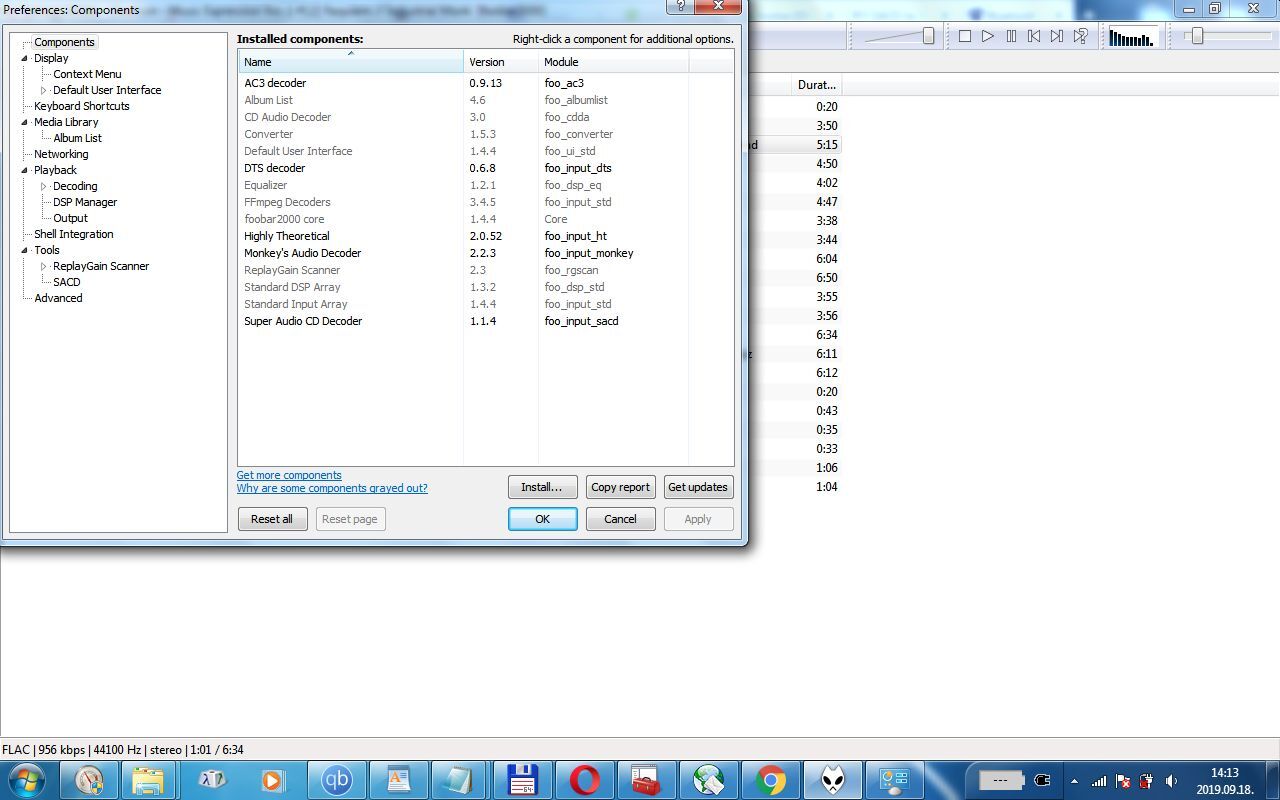This screenshot has width=1280, height=800.
Task: Collapse the Display tree node
Action: (x=25, y=58)
